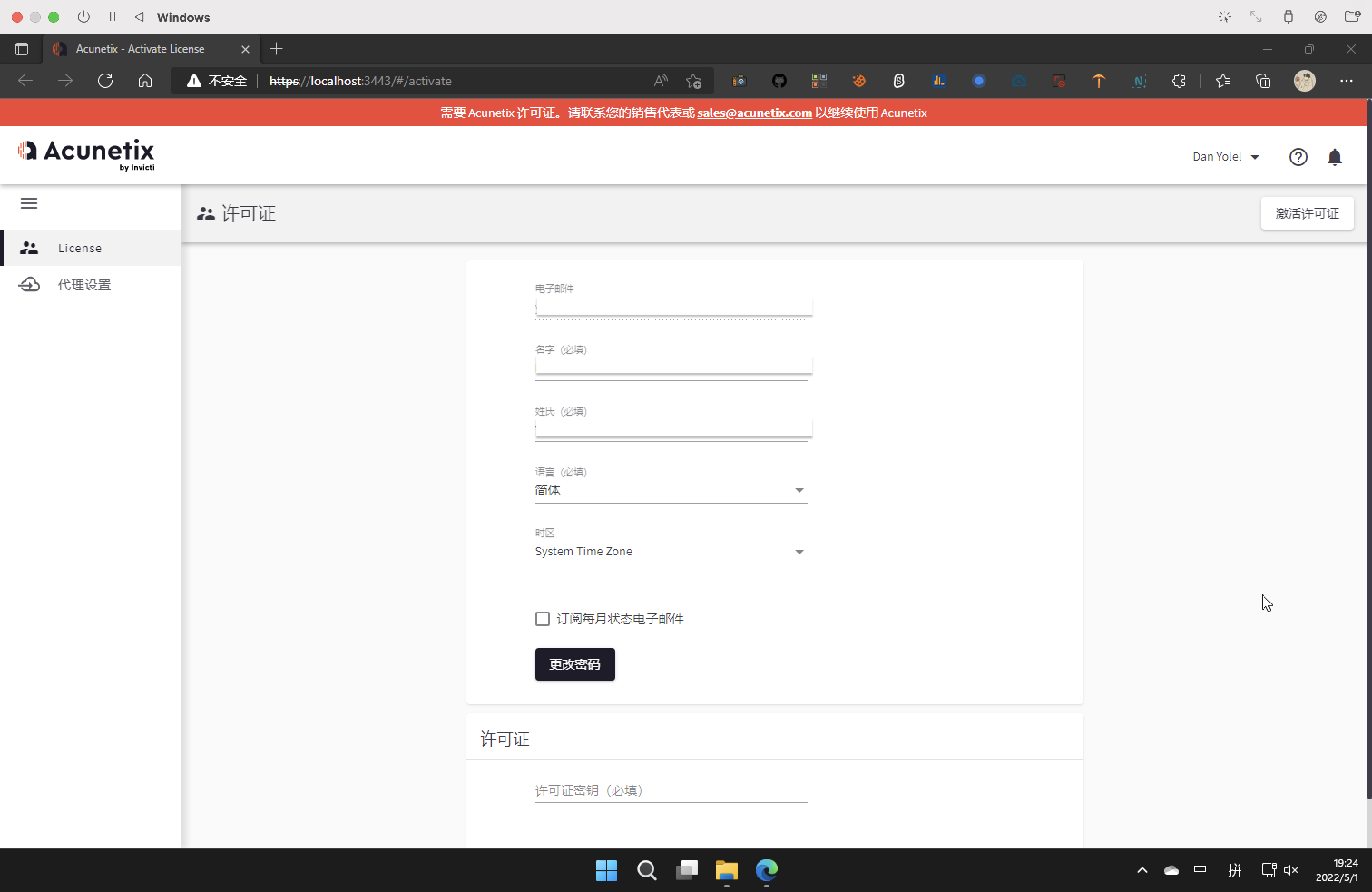Screen dimensions: 1372x892
Task: Go to the browser home icon
Action: 145,81
